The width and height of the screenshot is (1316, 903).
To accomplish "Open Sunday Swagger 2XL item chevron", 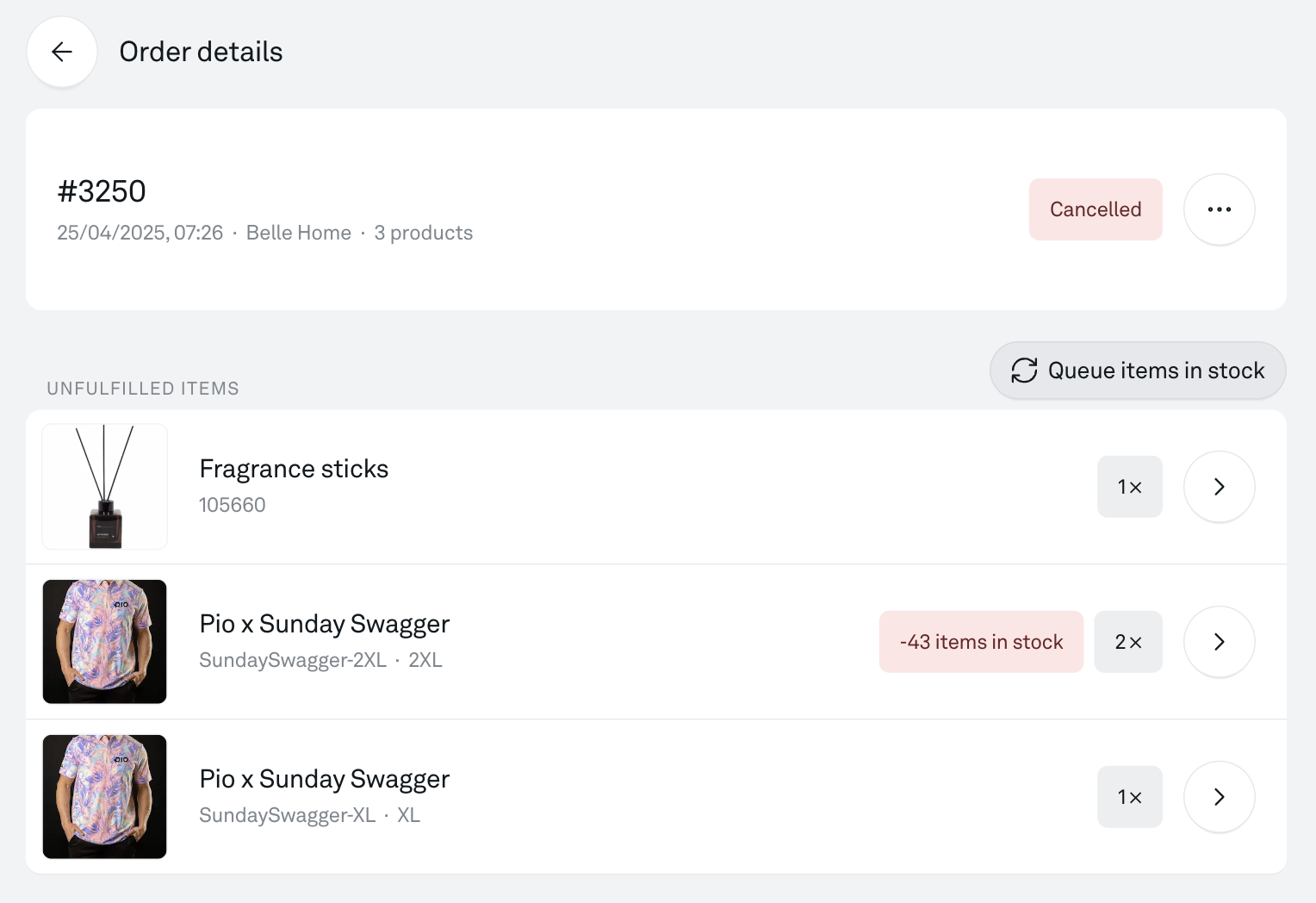I will click(x=1219, y=642).
